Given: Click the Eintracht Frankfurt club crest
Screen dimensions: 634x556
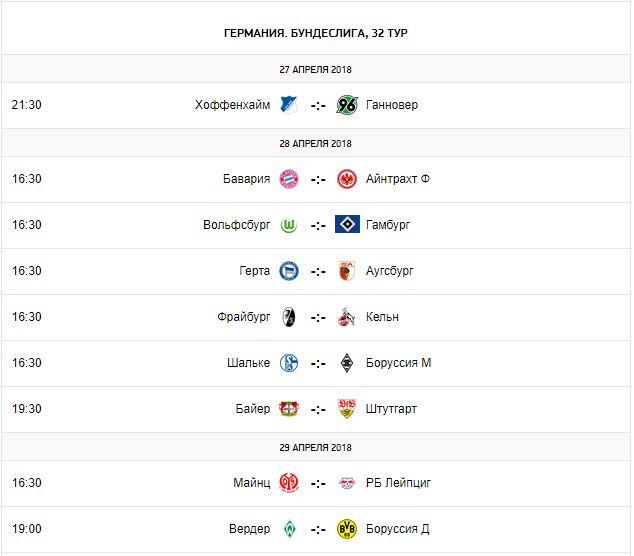Looking at the screenshot, I should [x=347, y=179].
